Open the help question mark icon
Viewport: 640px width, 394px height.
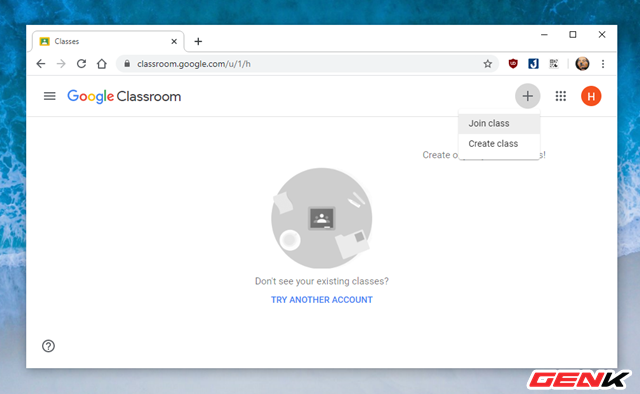[48, 346]
